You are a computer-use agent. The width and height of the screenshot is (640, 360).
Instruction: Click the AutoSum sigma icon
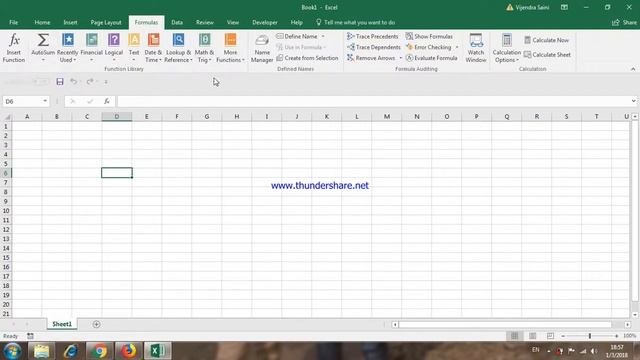click(x=43, y=40)
